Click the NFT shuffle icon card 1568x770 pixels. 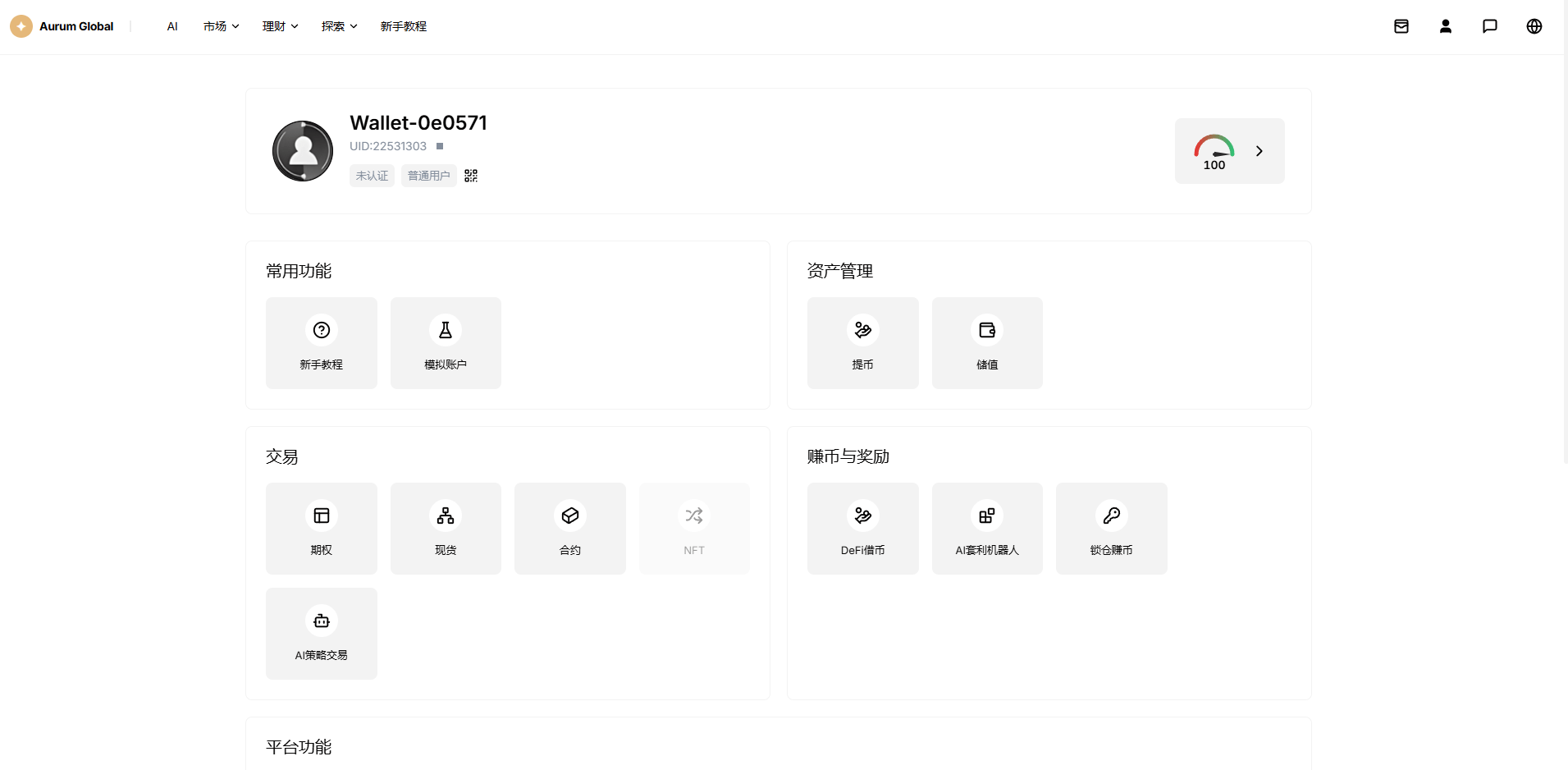(694, 529)
